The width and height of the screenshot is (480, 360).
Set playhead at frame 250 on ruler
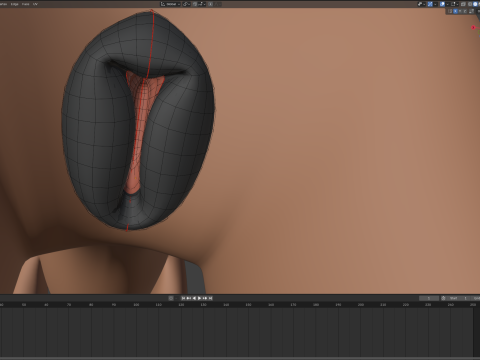pos(473,305)
